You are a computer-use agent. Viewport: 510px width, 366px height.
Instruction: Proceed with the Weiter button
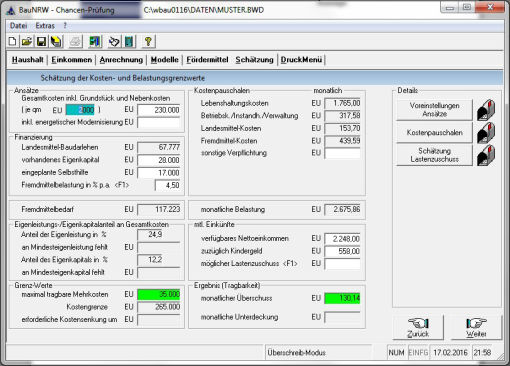476,328
